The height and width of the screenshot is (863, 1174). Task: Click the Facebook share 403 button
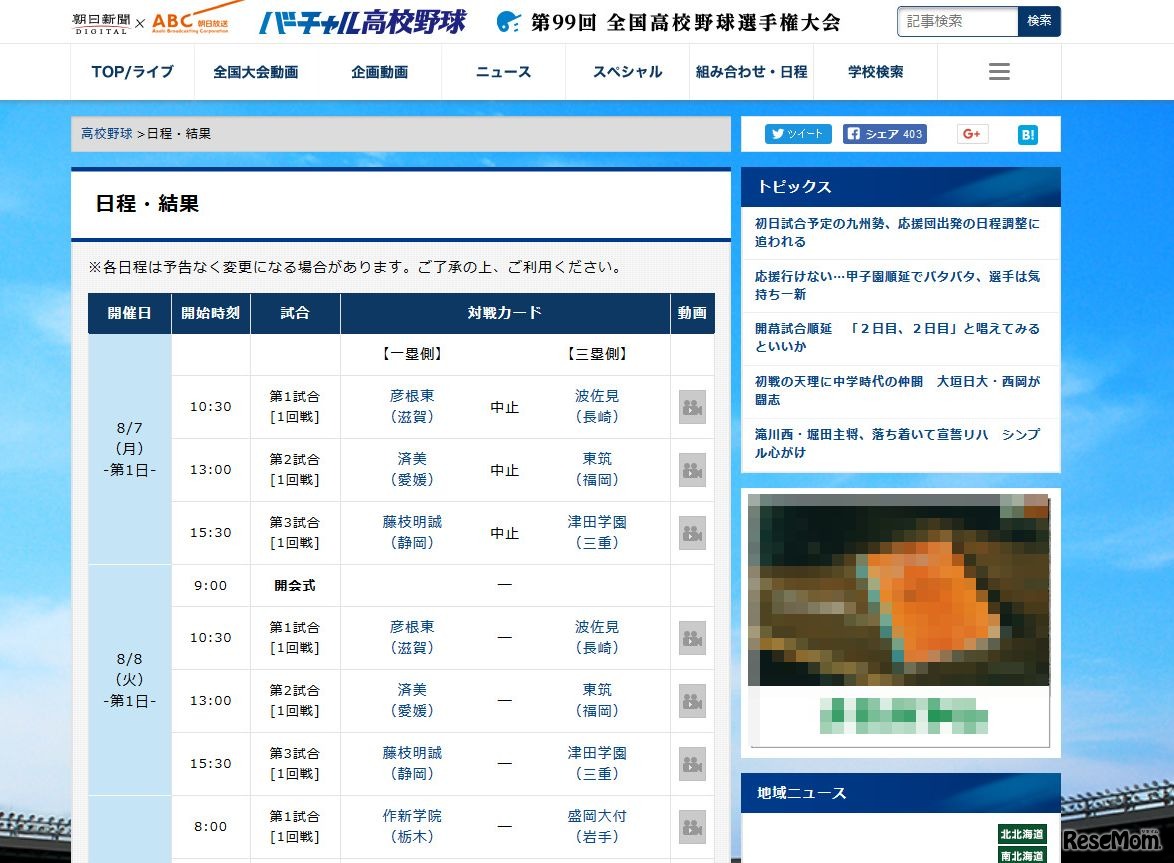(885, 134)
